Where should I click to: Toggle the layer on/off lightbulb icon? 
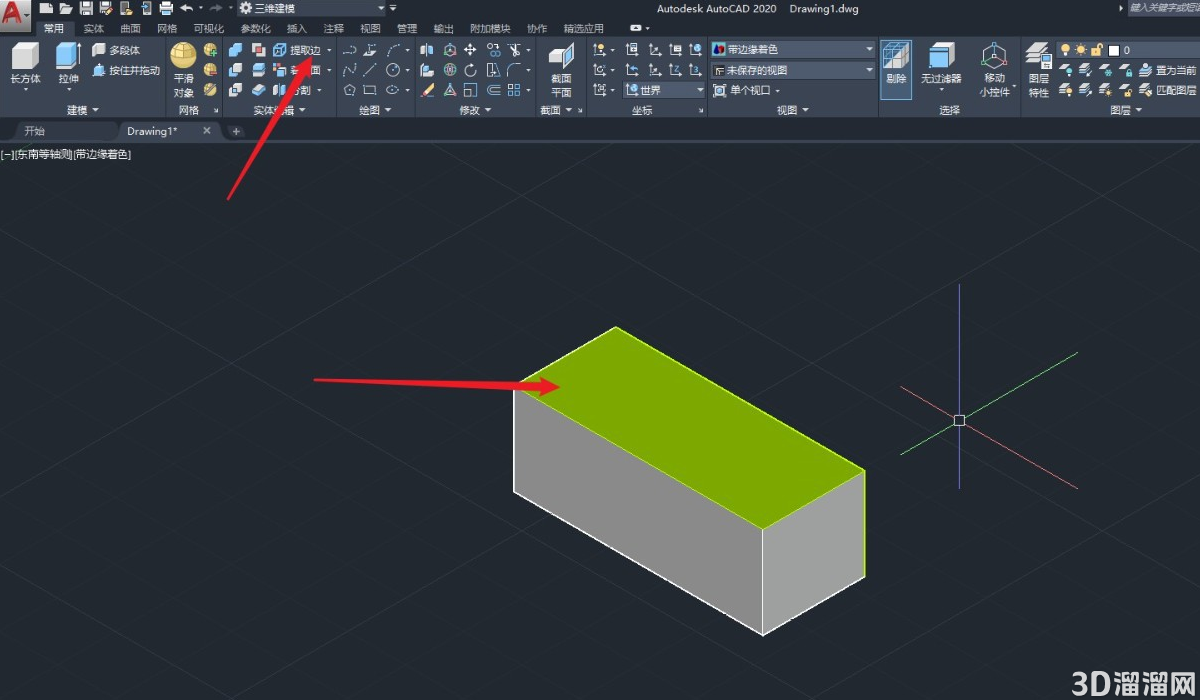point(1065,50)
